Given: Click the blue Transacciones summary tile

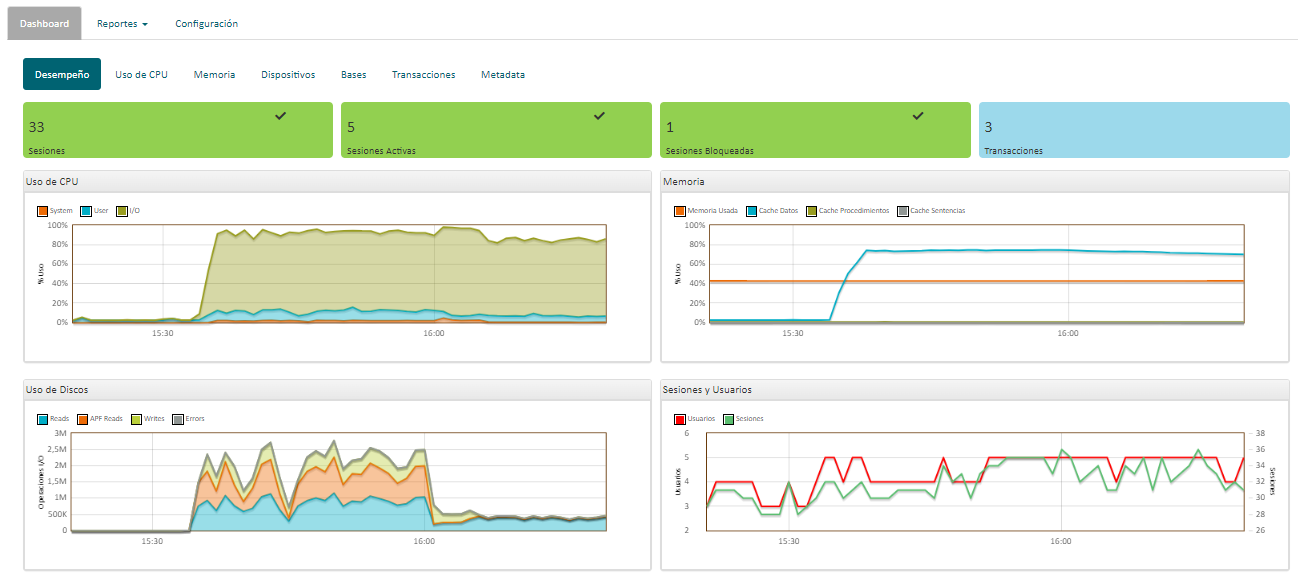Looking at the screenshot, I should [1134, 130].
